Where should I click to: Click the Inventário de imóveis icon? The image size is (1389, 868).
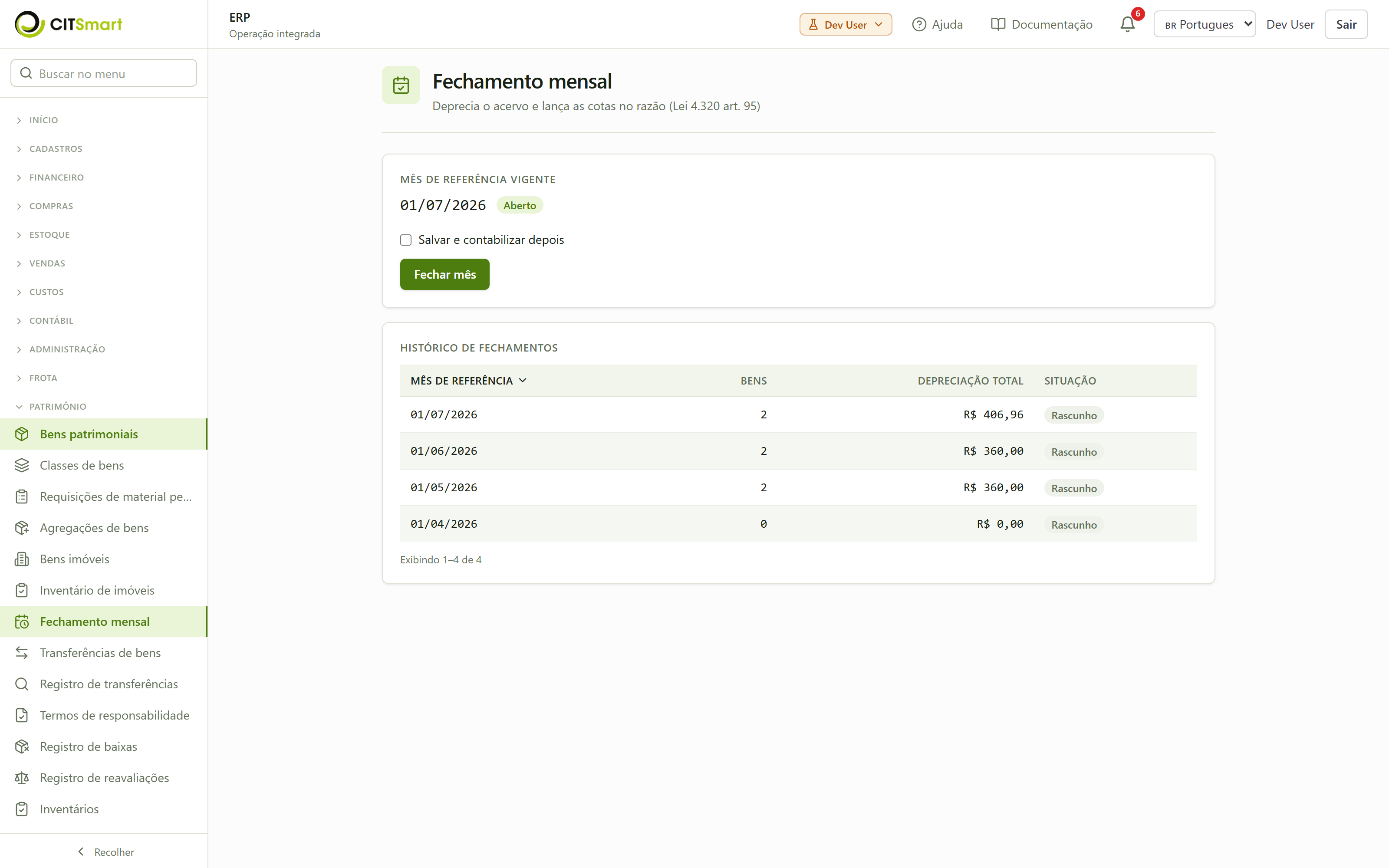pos(22,590)
